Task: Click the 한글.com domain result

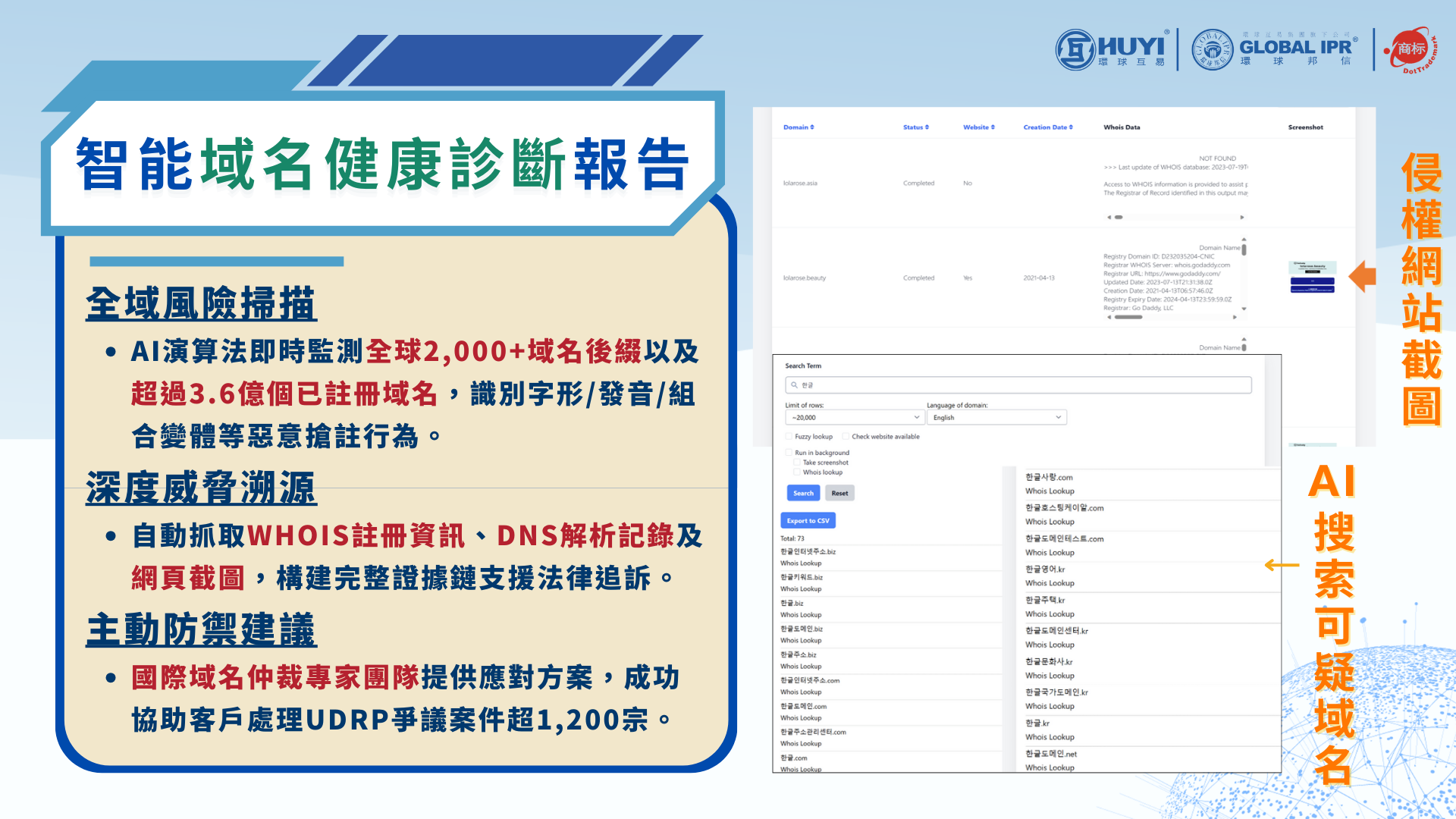Action: point(794,758)
